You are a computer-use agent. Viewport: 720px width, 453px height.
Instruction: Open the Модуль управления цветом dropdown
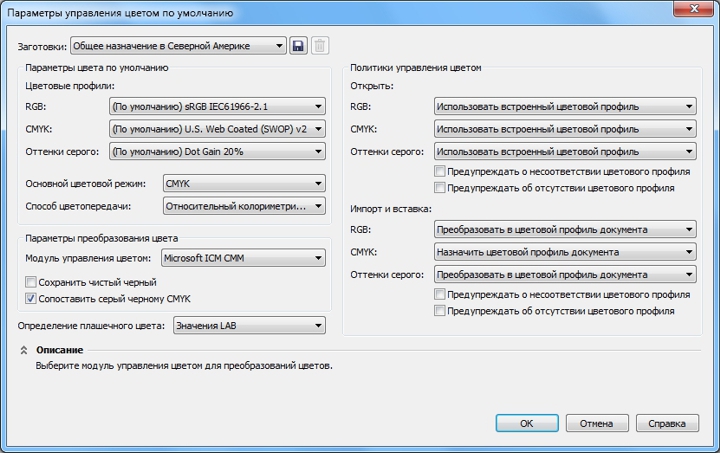click(243, 257)
